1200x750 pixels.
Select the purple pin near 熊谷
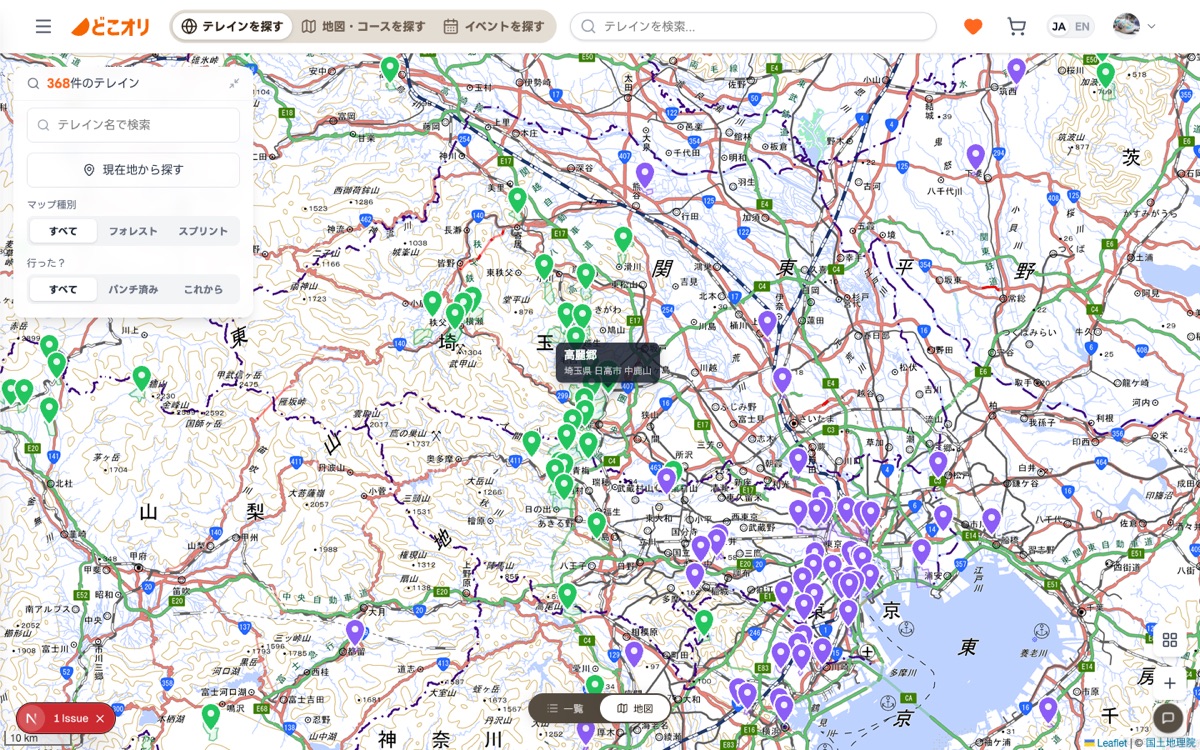(644, 176)
